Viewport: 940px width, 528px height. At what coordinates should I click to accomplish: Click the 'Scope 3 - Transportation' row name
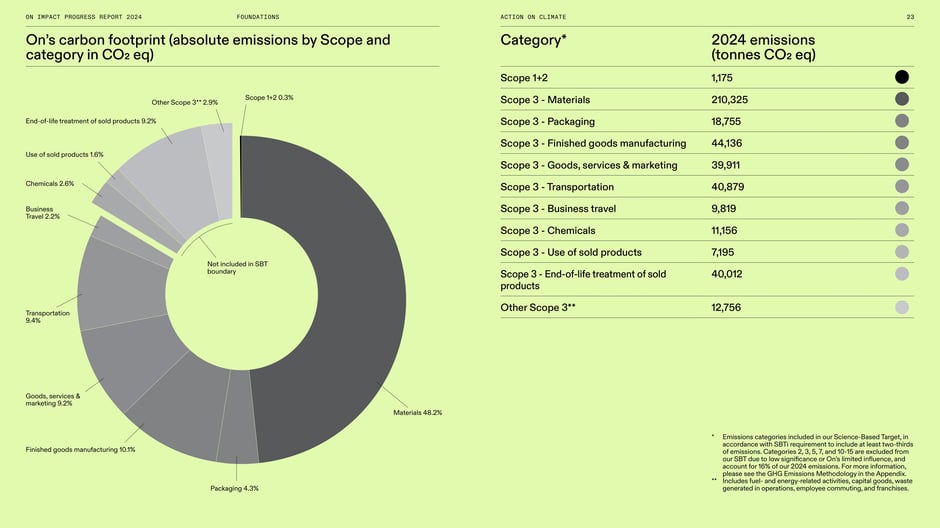557,187
